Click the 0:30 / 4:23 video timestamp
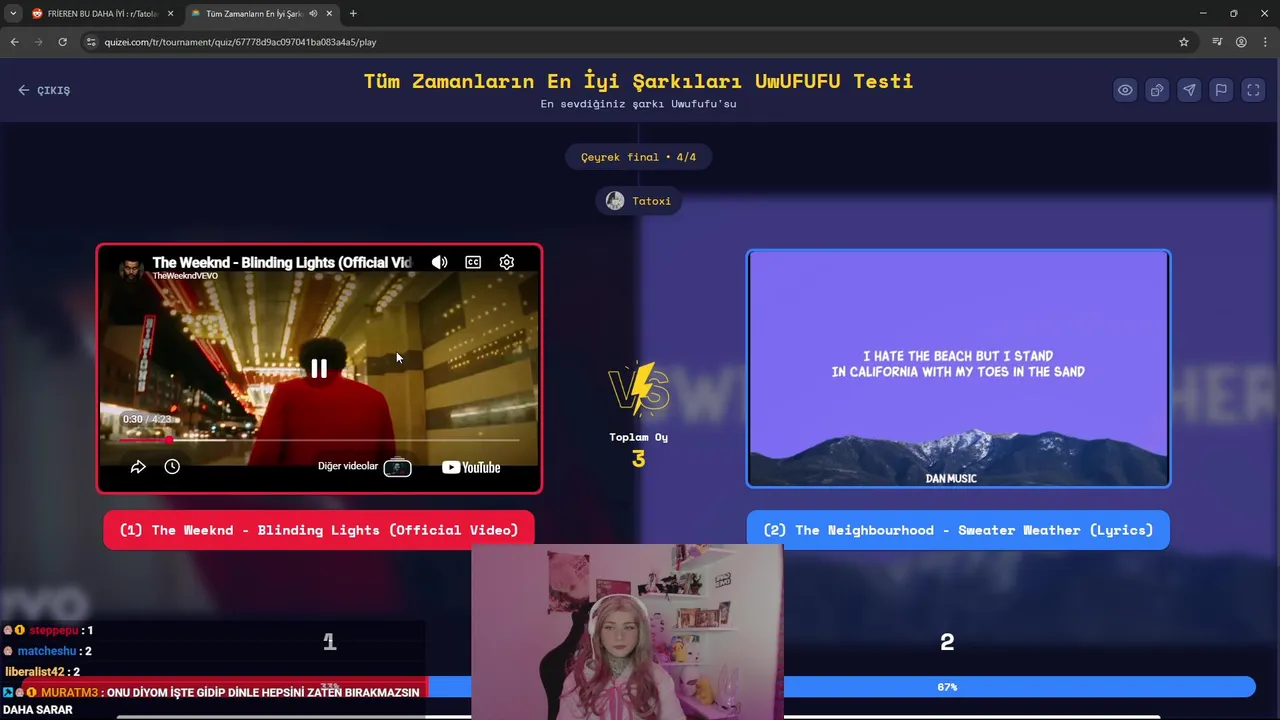The height and width of the screenshot is (720, 1280). [x=147, y=419]
